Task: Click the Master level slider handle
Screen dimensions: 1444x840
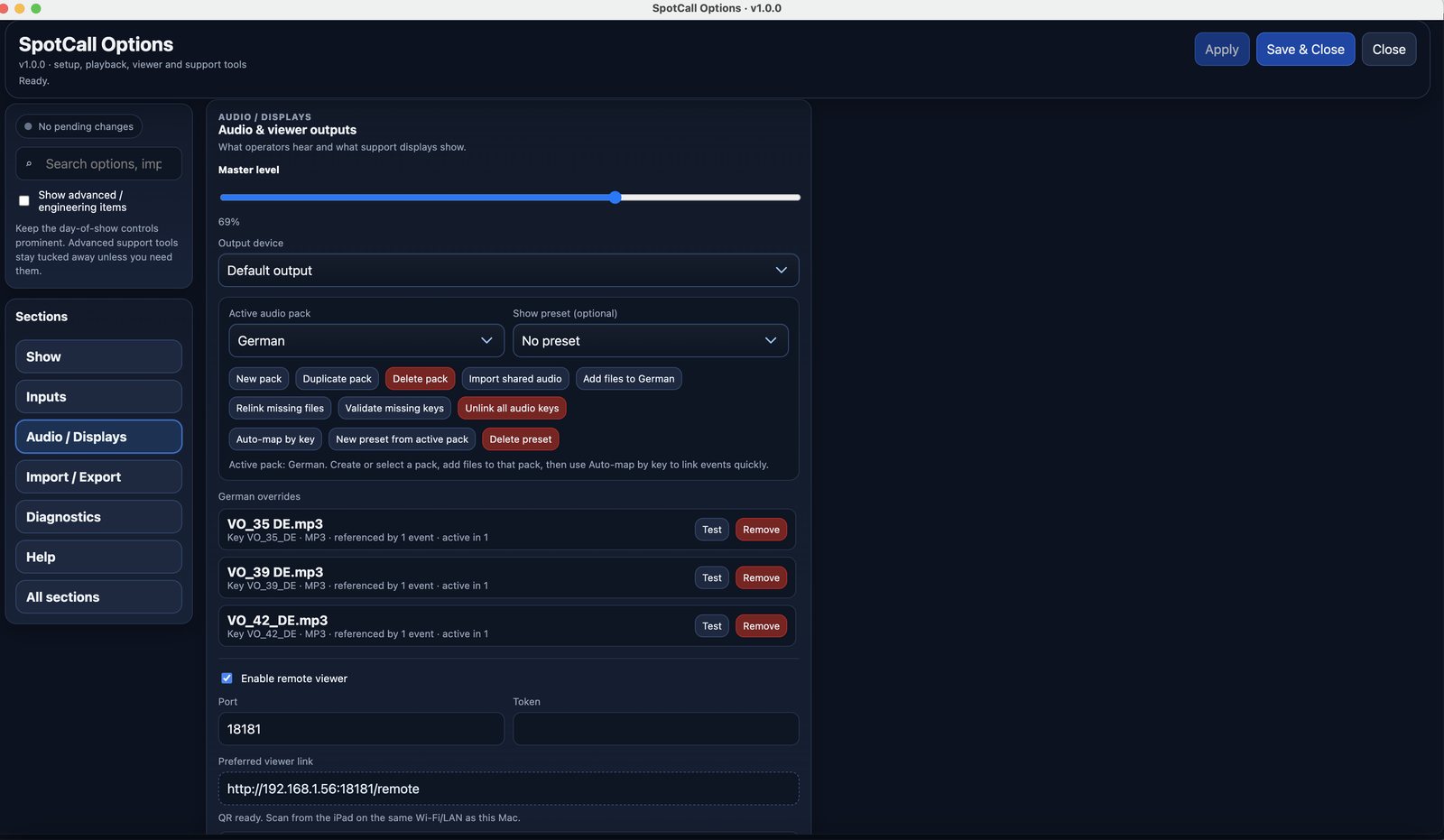Action: coord(615,198)
